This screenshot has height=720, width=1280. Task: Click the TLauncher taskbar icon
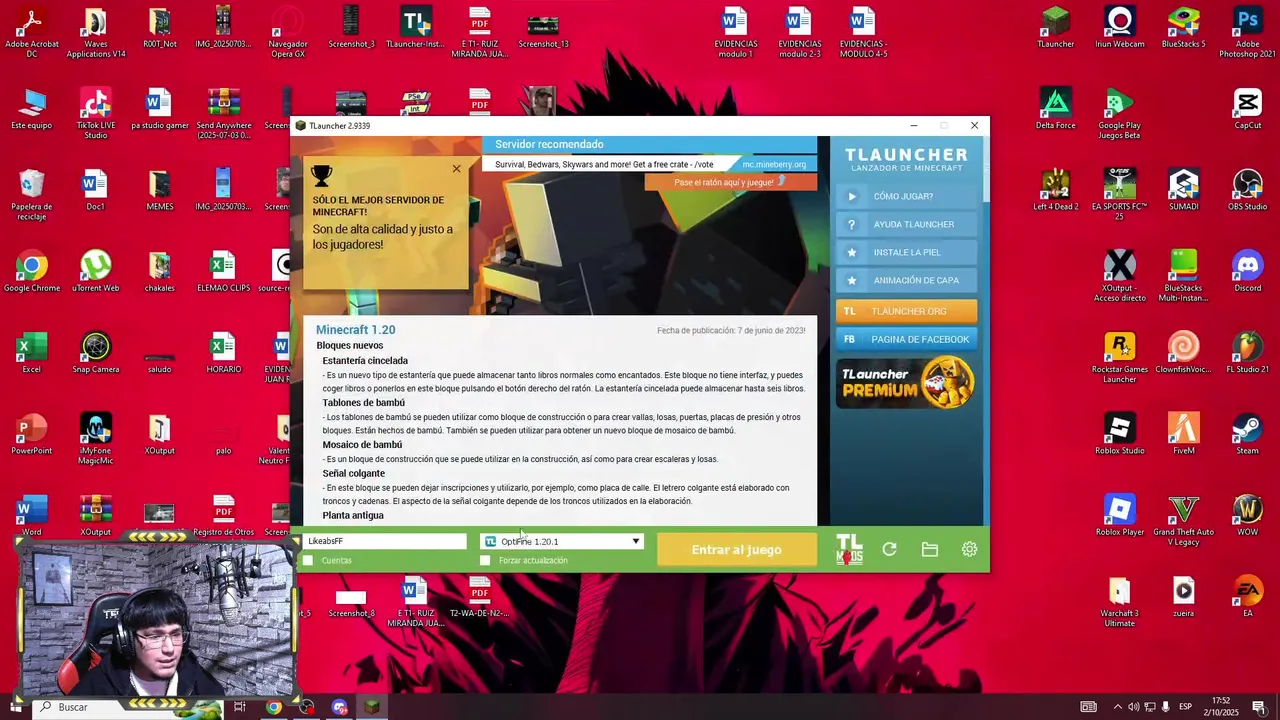coord(372,707)
